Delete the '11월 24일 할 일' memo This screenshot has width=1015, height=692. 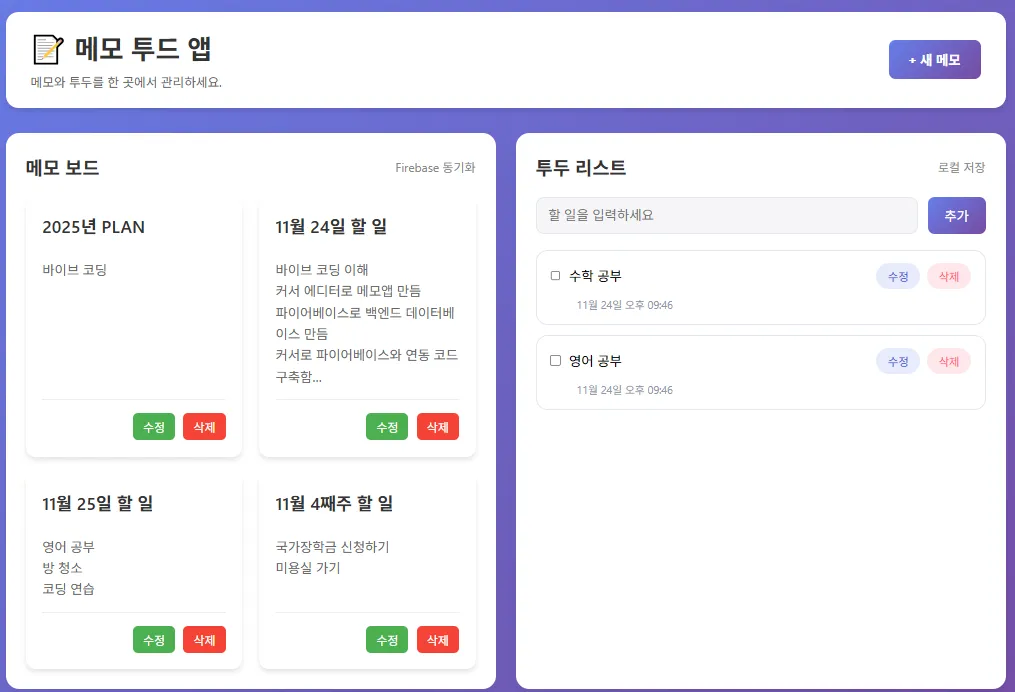tap(437, 426)
